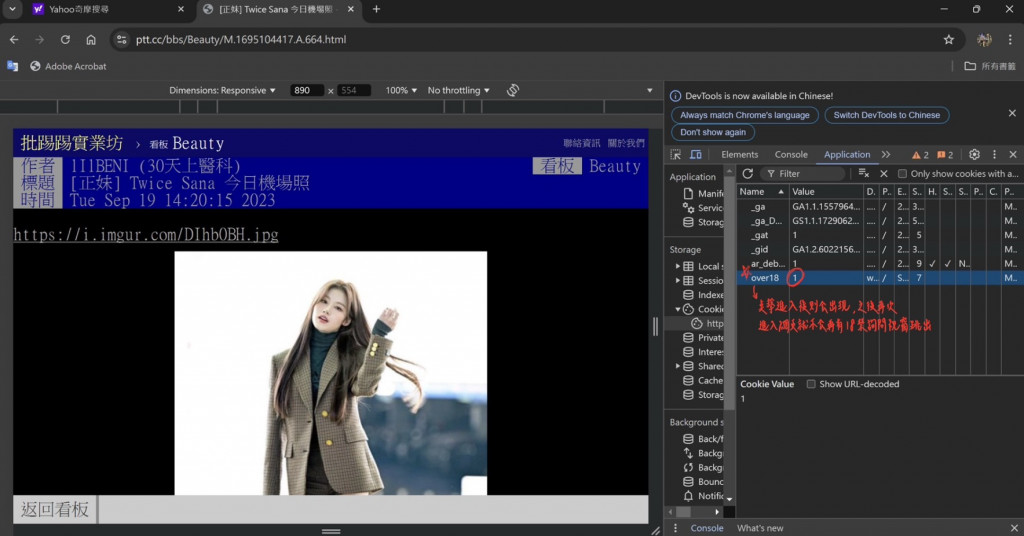Click the inspect element picker icon

coord(676,155)
